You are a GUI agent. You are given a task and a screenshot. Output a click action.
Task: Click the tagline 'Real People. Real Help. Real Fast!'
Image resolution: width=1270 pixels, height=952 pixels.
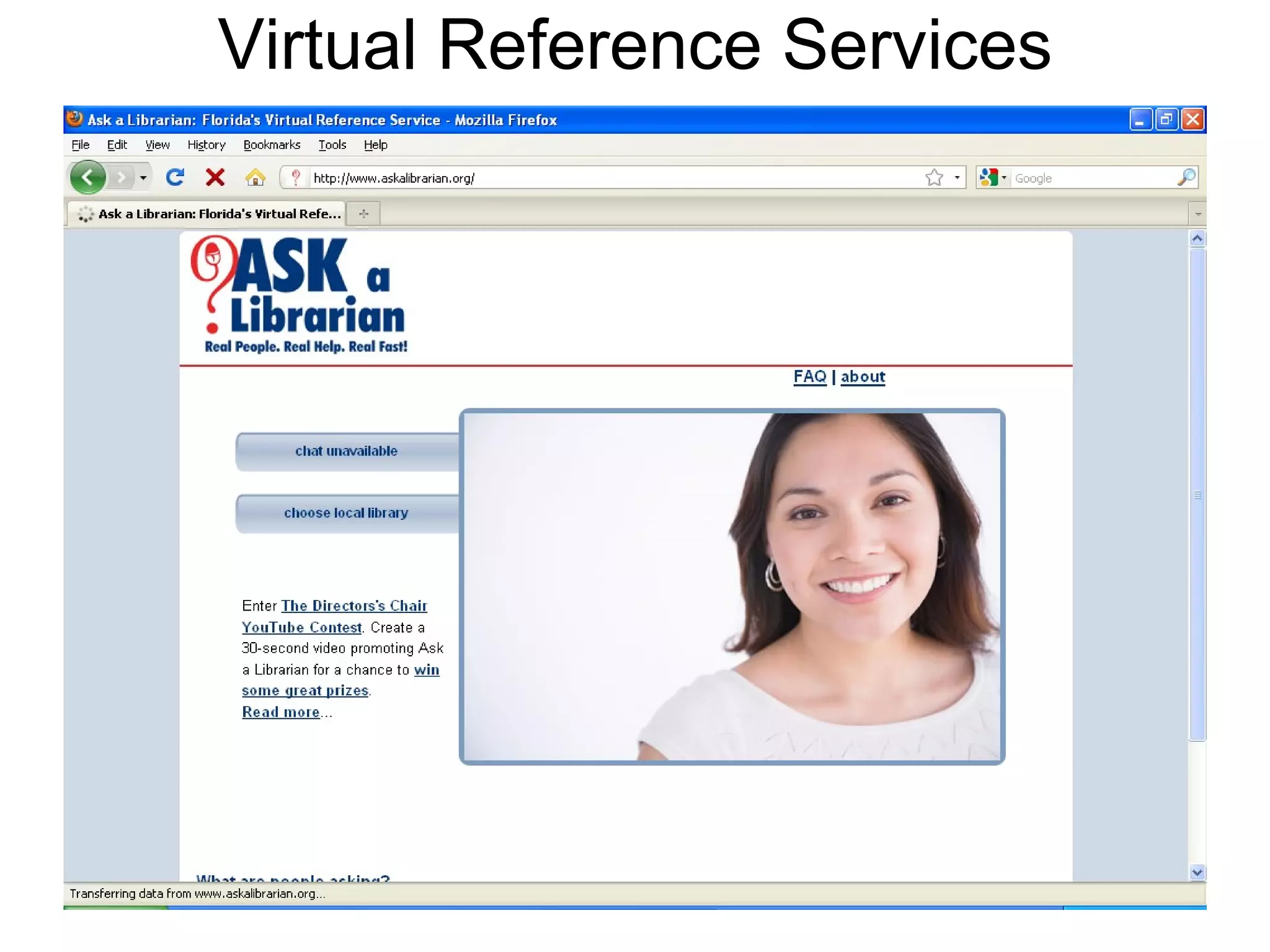coord(306,347)
